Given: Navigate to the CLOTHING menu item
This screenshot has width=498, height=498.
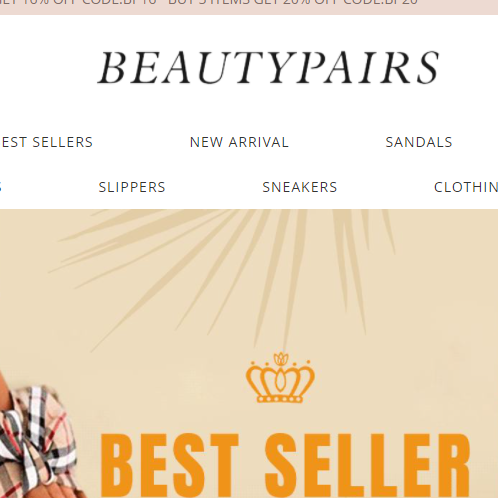Looking at the screenshot, I should click(466, 187).
